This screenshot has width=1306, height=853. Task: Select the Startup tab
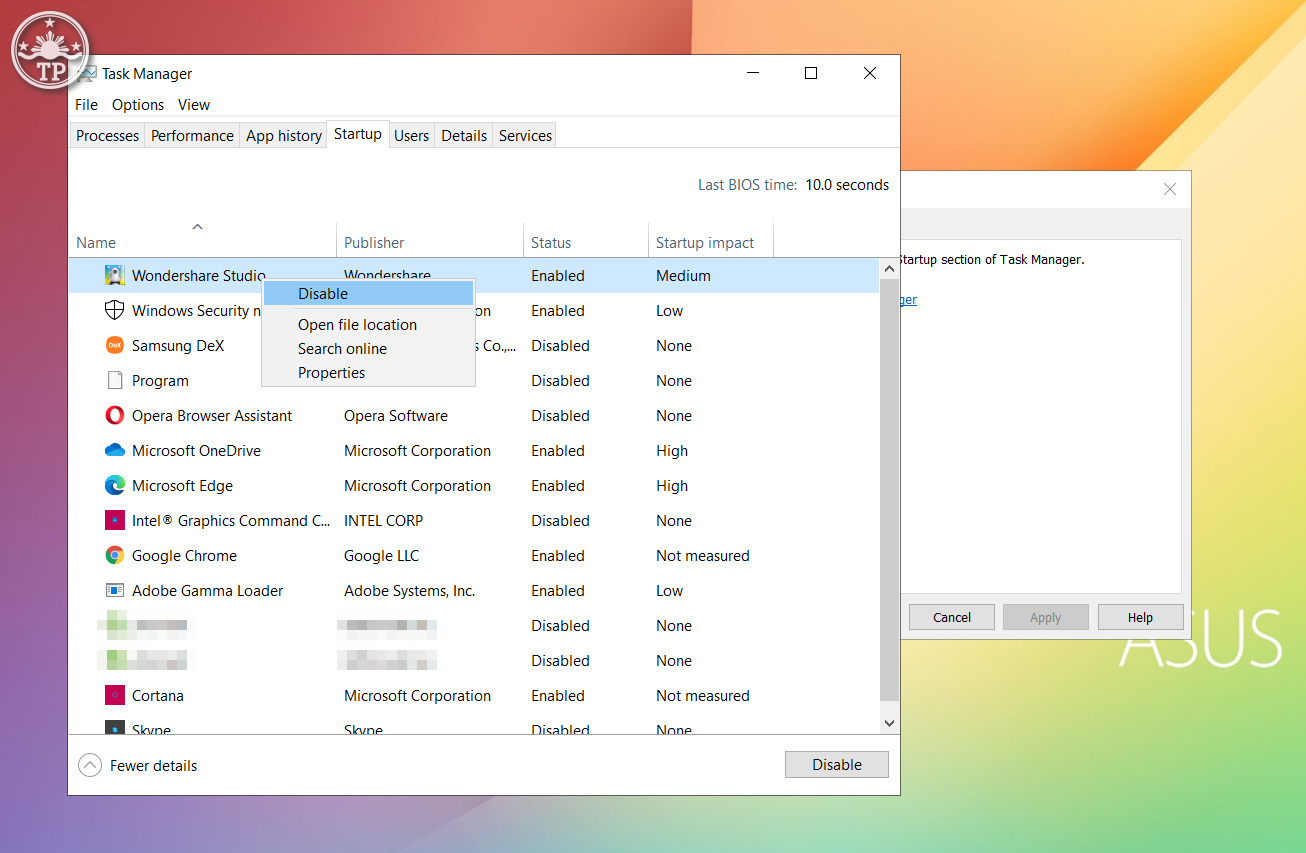click(358, 134)
